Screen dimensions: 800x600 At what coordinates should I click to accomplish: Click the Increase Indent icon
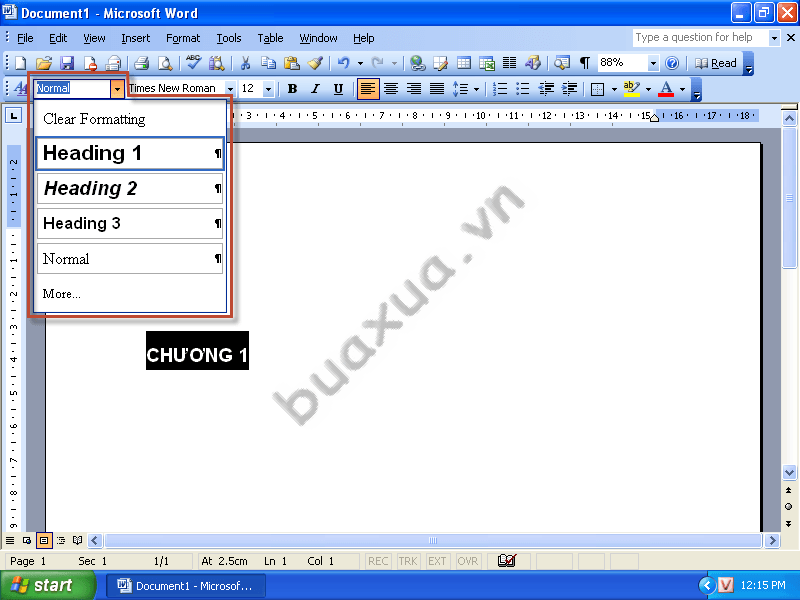coord(569,89)
